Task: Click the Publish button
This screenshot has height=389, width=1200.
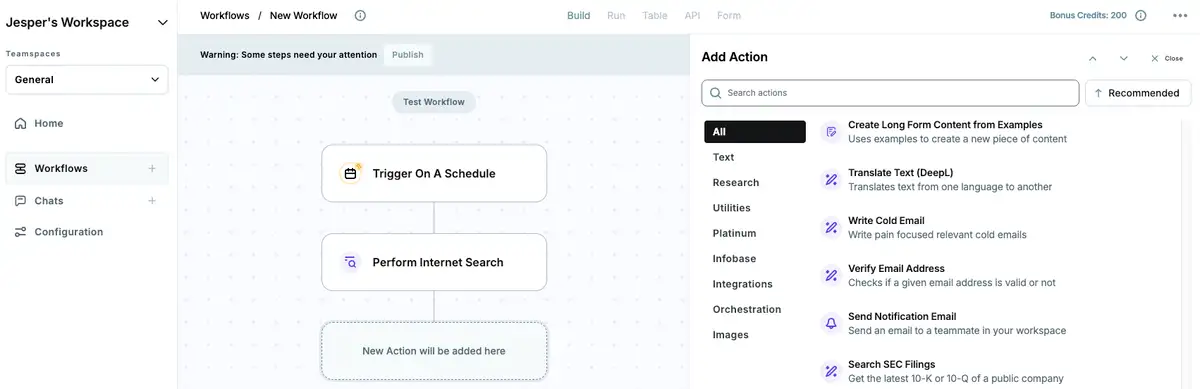Action: coord(408,55)
